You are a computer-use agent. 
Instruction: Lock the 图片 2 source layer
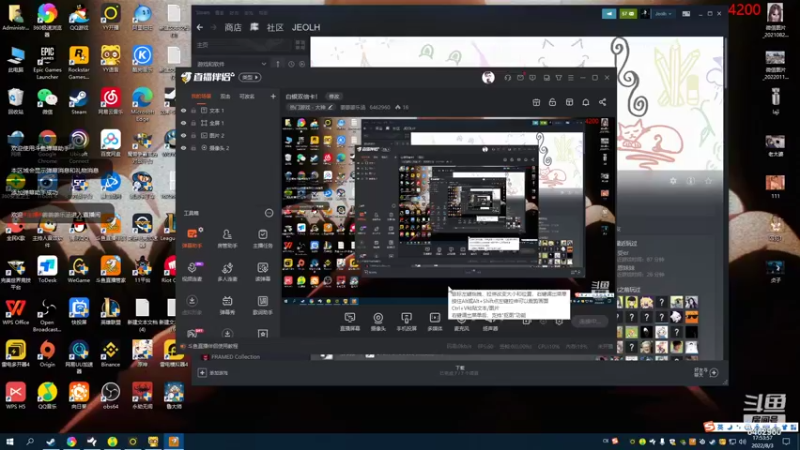pos(193,135)
